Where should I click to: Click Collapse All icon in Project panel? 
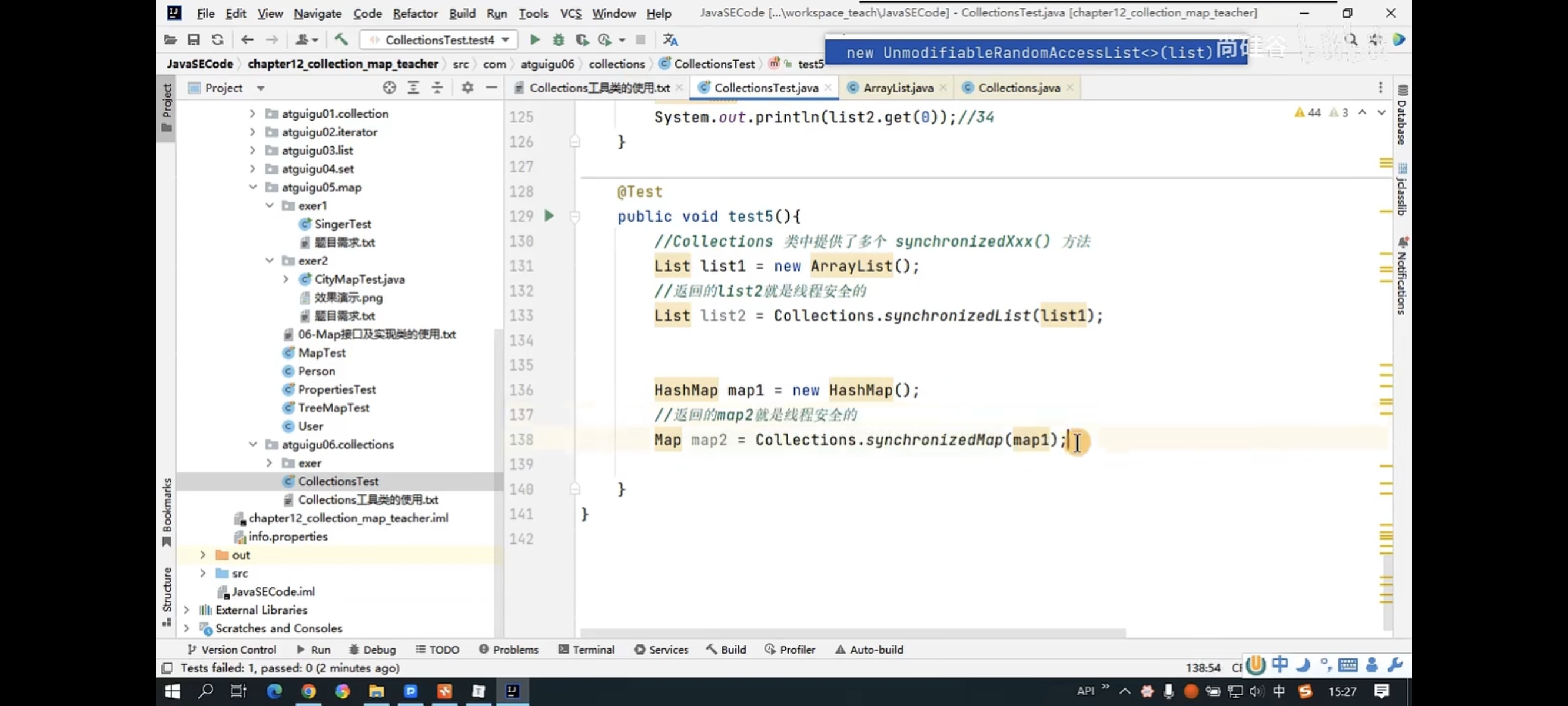click(x=437, y=88)
